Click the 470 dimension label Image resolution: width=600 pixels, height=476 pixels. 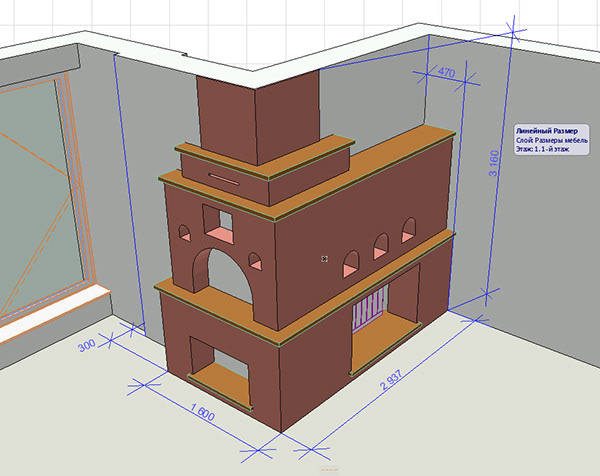point(446,72)
